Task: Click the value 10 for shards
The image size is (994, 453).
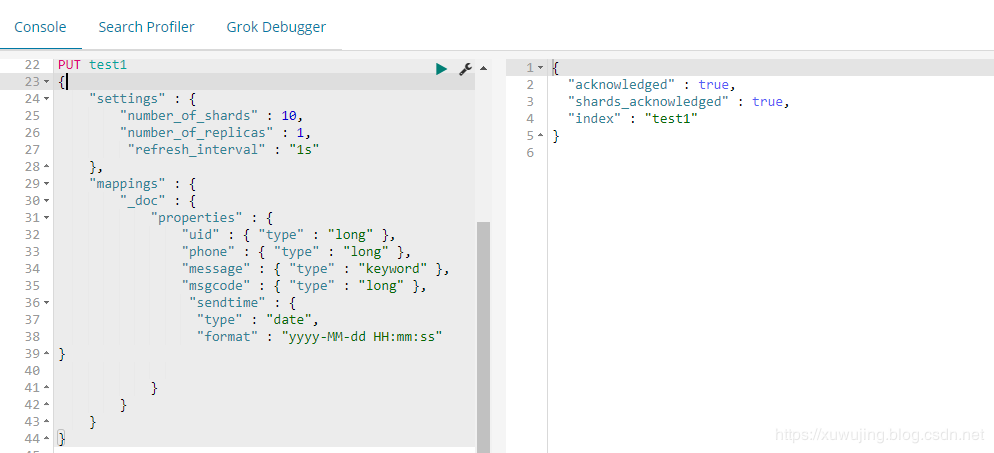Action: pos(288,116)
